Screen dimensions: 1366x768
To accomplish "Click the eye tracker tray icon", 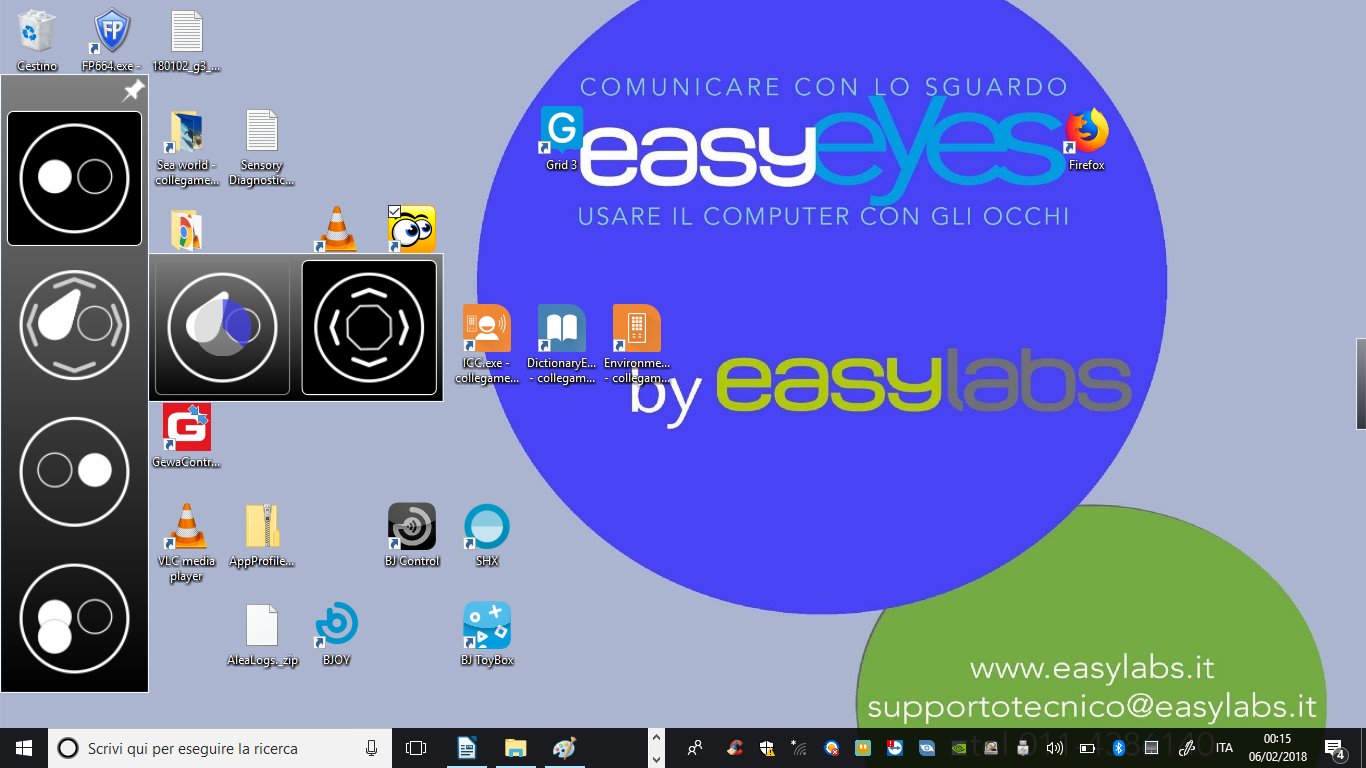I will point(927,747).
